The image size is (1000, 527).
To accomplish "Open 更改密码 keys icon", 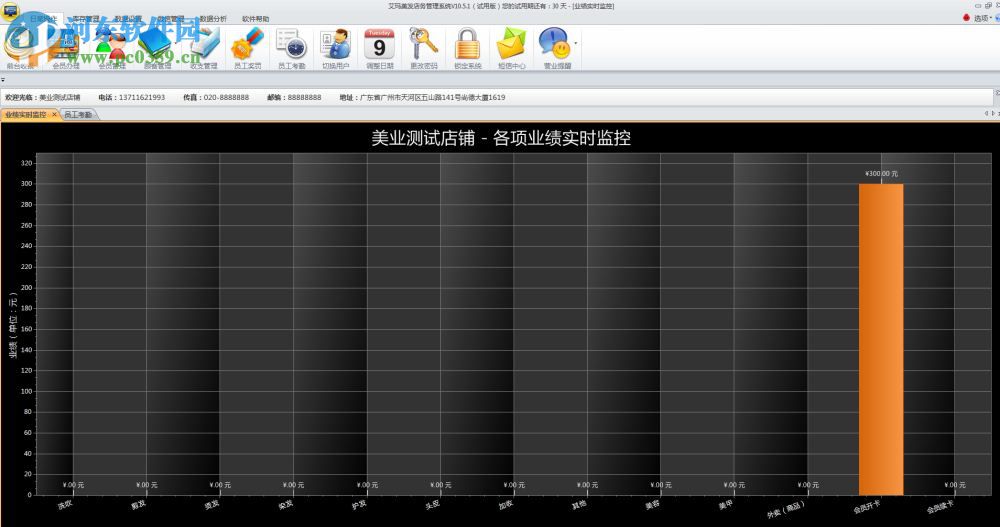I will (423, 48).
